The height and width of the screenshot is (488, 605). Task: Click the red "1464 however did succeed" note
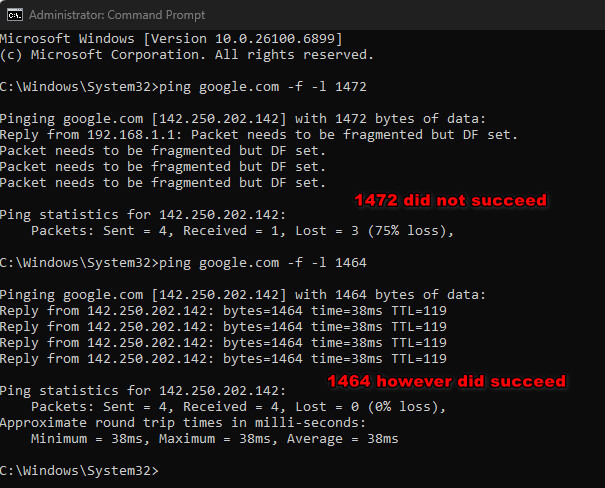tap(446, 381)
